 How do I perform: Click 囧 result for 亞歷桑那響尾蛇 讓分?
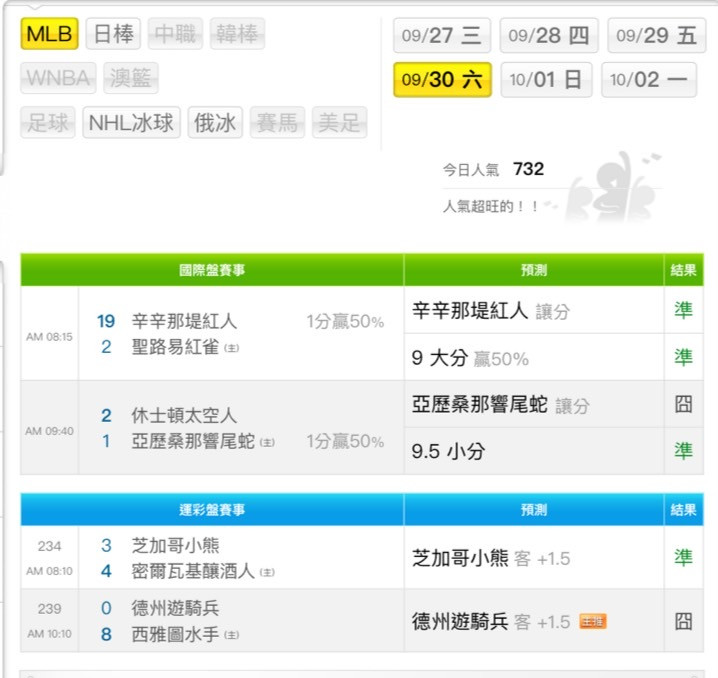coord(683,404)
